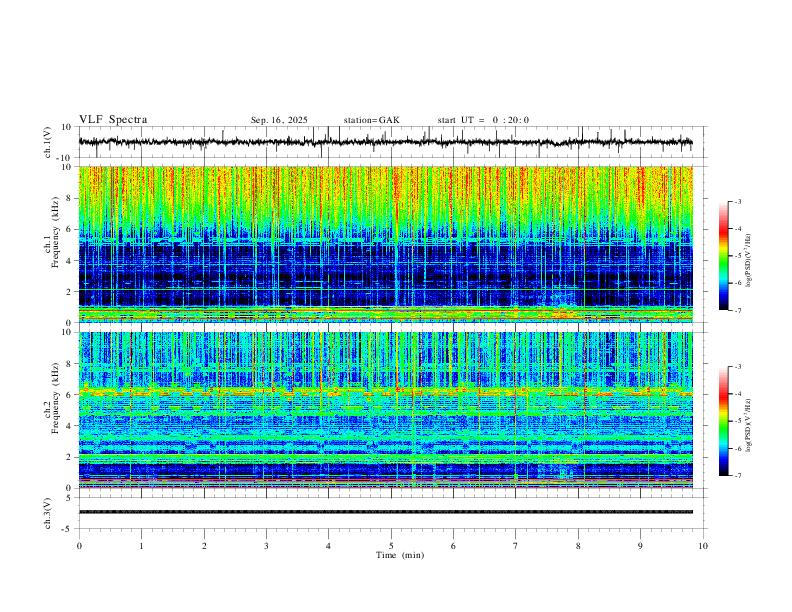Click the "-3" label on the upper colorbar
Screen dimensions: 792x612
(x=738, y=201)
